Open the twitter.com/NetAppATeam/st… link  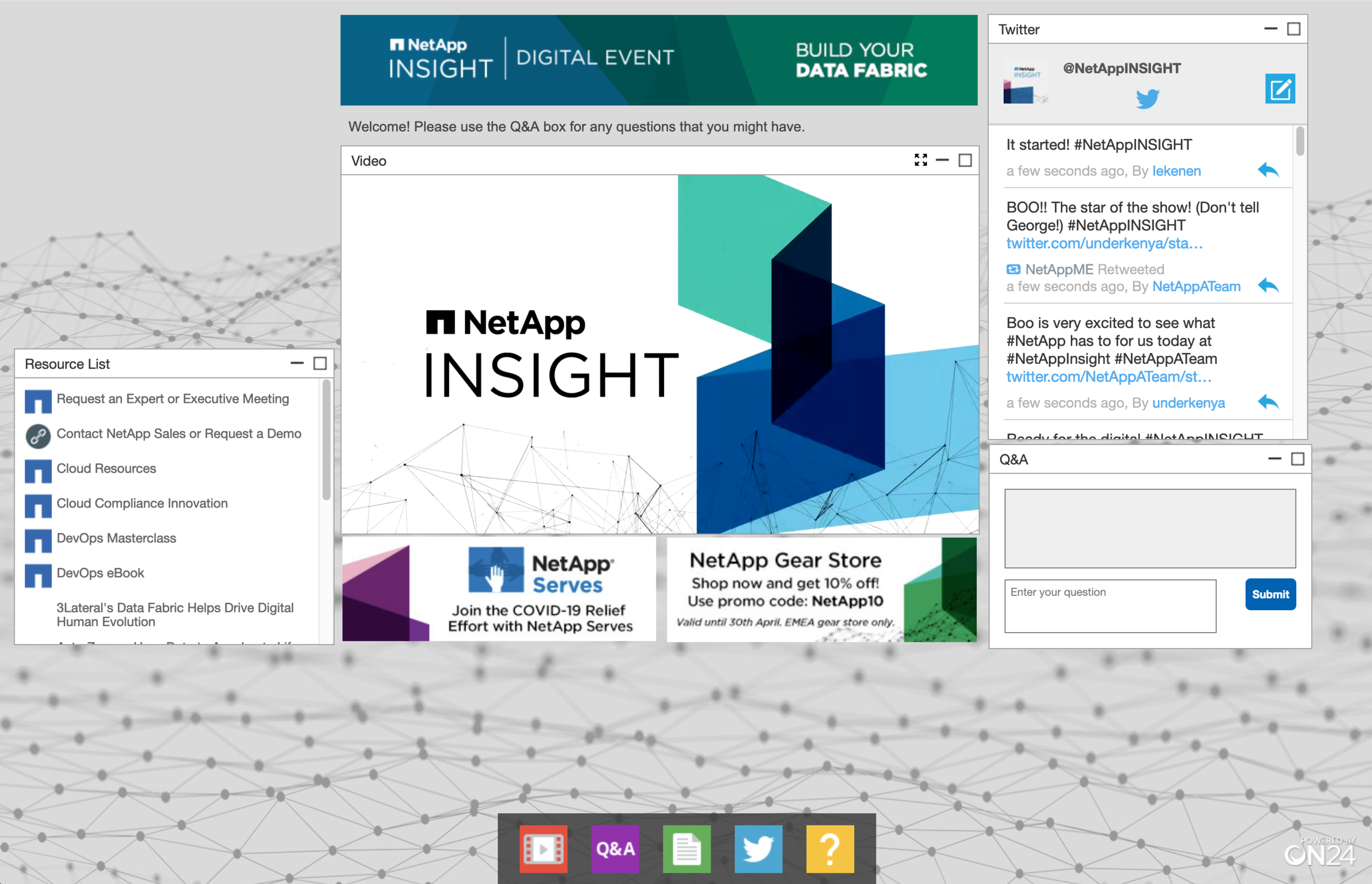[1109, 377]
